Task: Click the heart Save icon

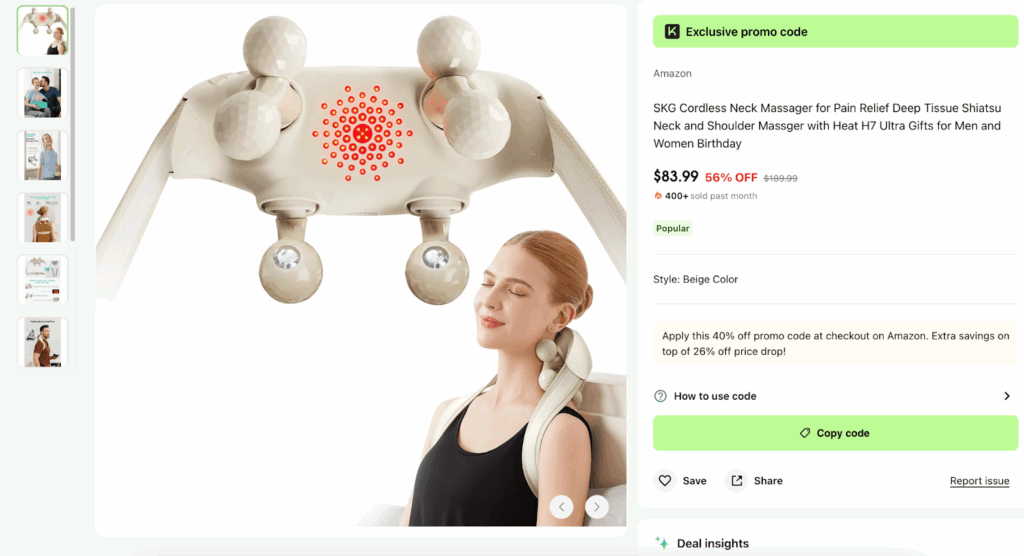Action: click(665, 481)
